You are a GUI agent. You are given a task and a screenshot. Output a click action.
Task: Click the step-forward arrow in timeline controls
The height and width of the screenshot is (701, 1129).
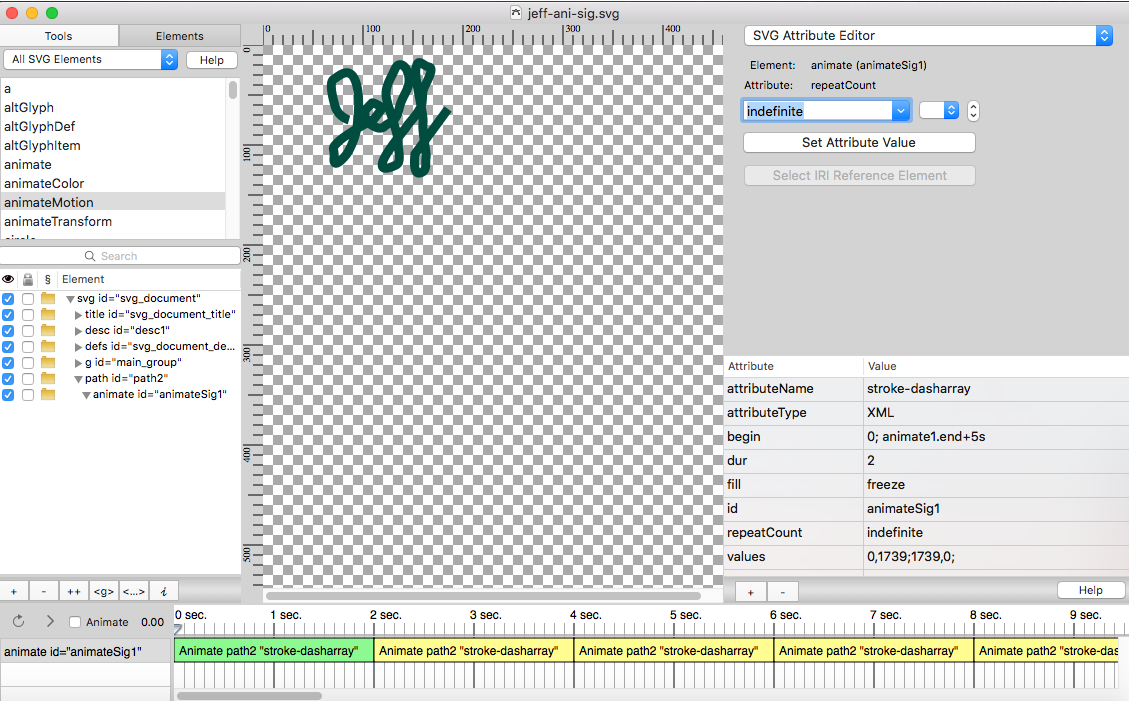[48, 621]
